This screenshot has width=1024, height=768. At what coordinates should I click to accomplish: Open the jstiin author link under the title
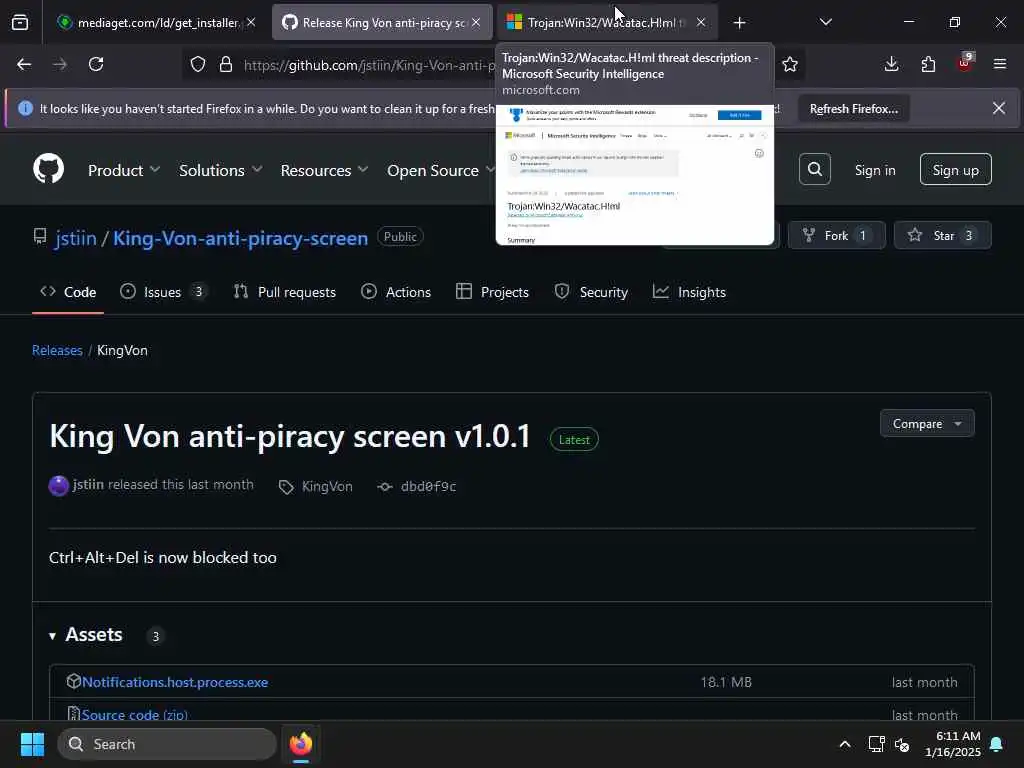pos(88,485)
